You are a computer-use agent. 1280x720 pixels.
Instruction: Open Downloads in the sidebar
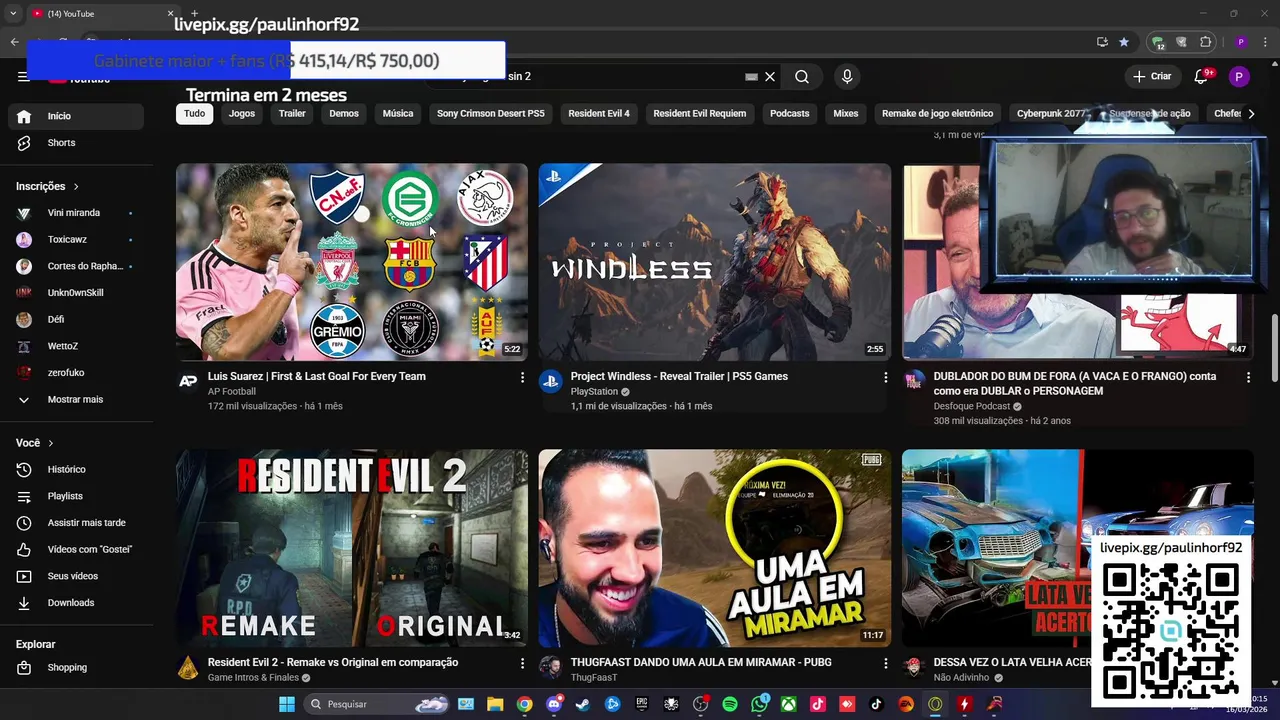(76, 603)
